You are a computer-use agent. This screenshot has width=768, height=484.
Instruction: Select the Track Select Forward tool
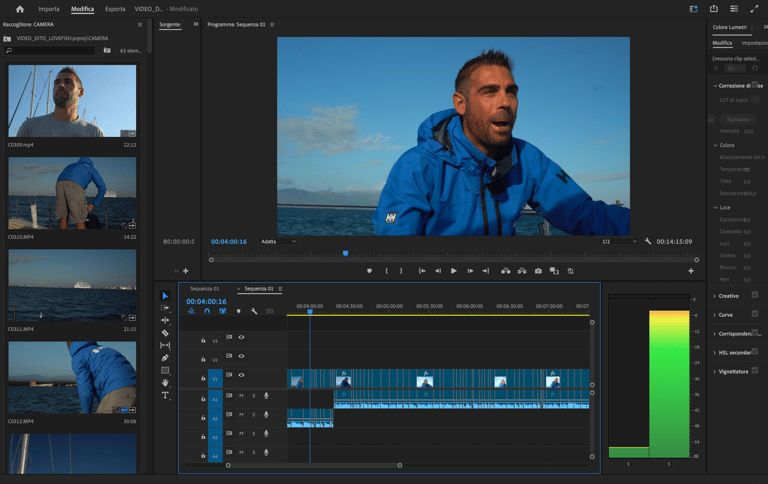tap(165, 308)
